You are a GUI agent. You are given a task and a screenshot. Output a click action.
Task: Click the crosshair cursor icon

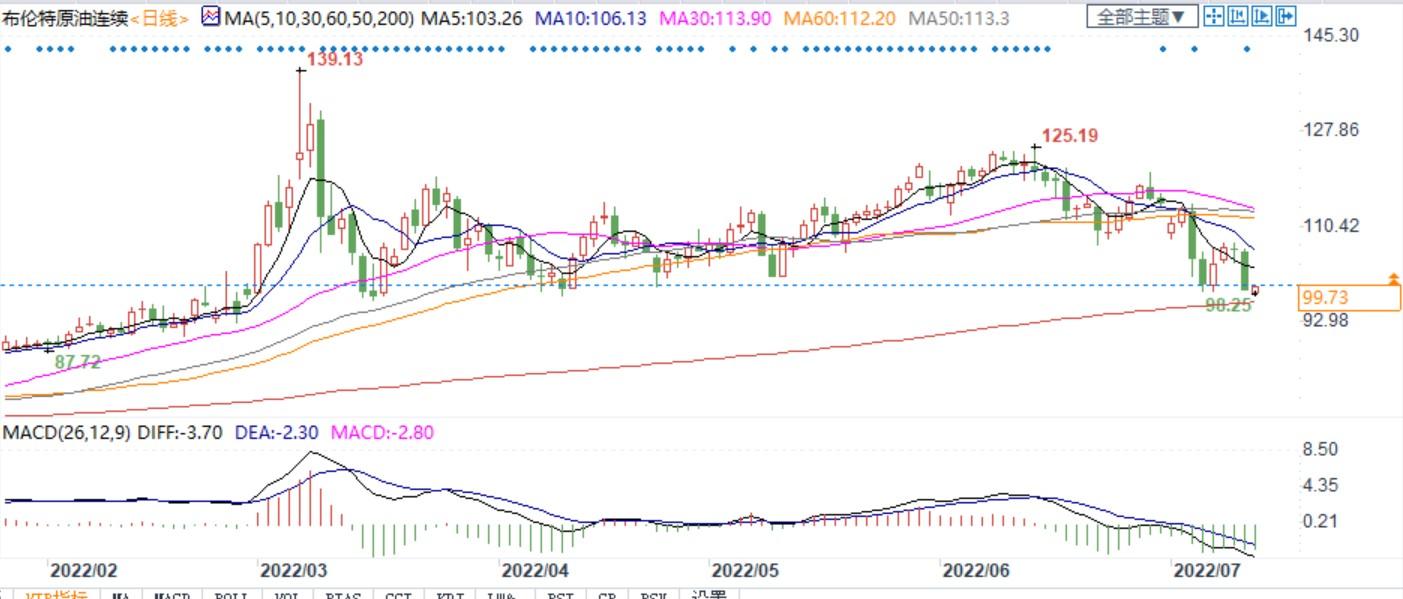pos(1214,16)
